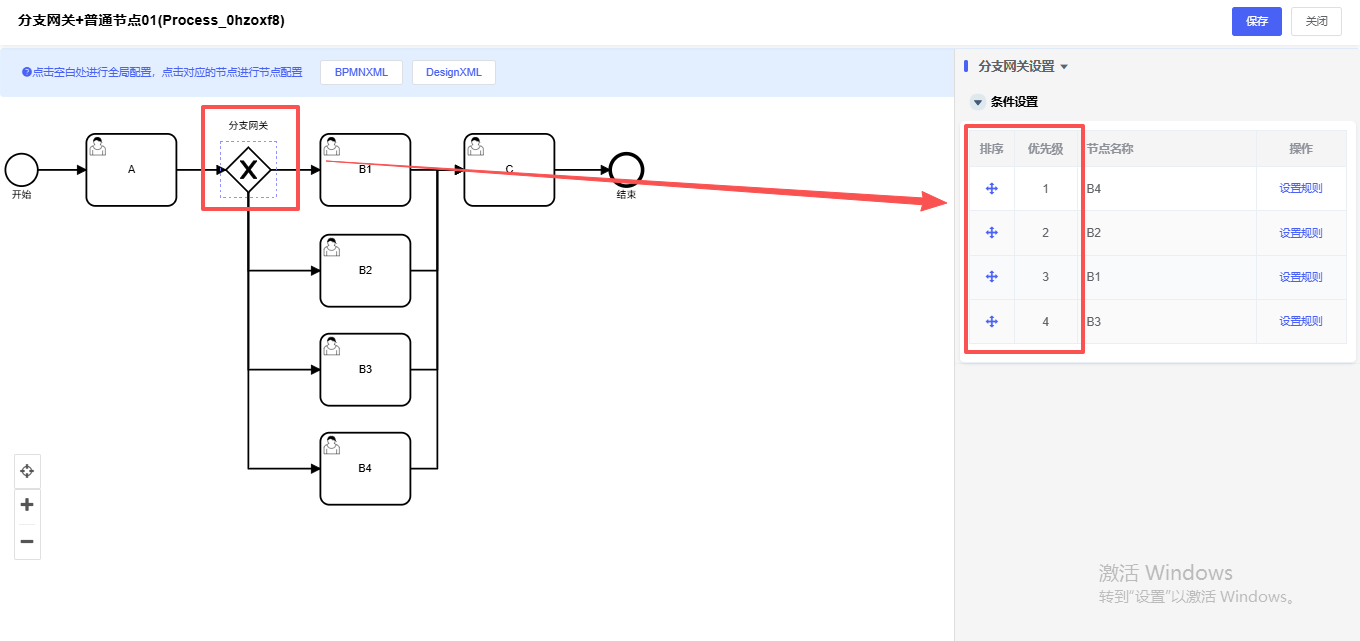Collapse the 条件设置 section
Screen dimensions: 1360x641
[x=978, y=102]
